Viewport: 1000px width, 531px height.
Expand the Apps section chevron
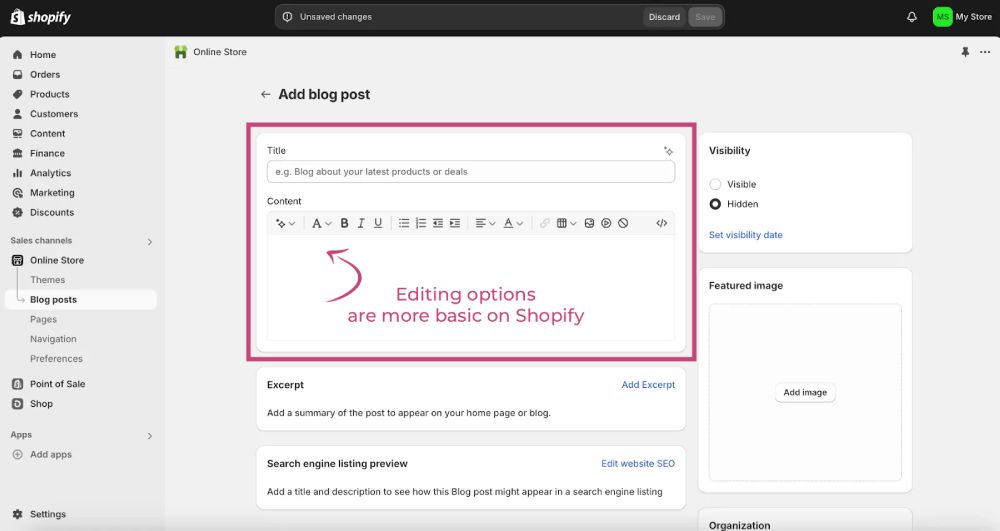[150, 436]
